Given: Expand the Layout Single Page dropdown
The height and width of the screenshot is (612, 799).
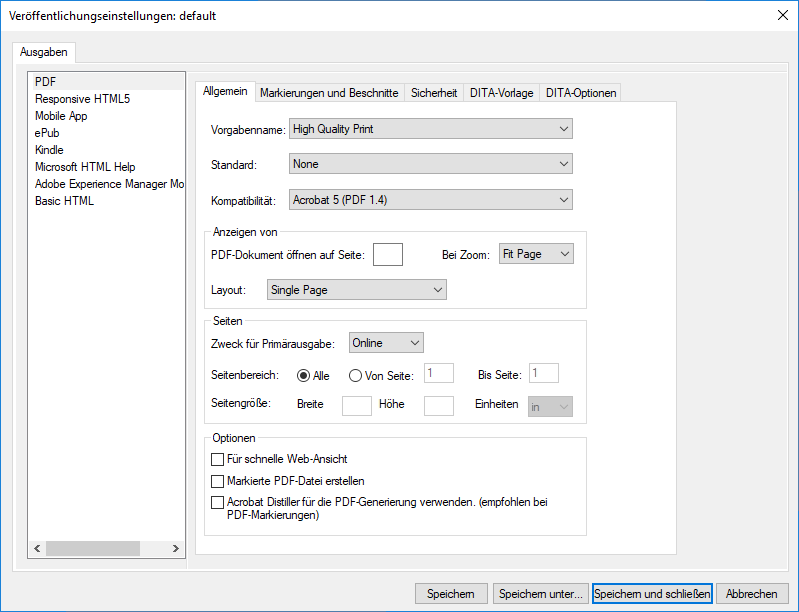Looking at the screenshot, I should coord(356,290).
